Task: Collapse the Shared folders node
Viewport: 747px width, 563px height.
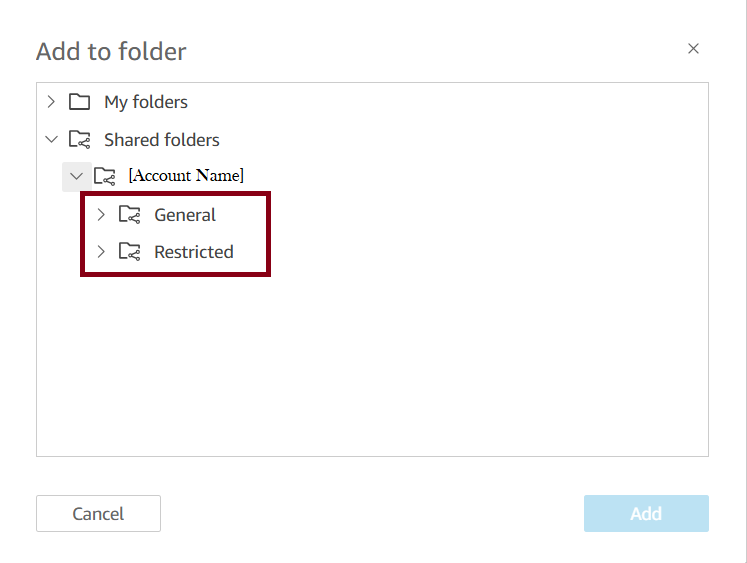Action: 51,140
